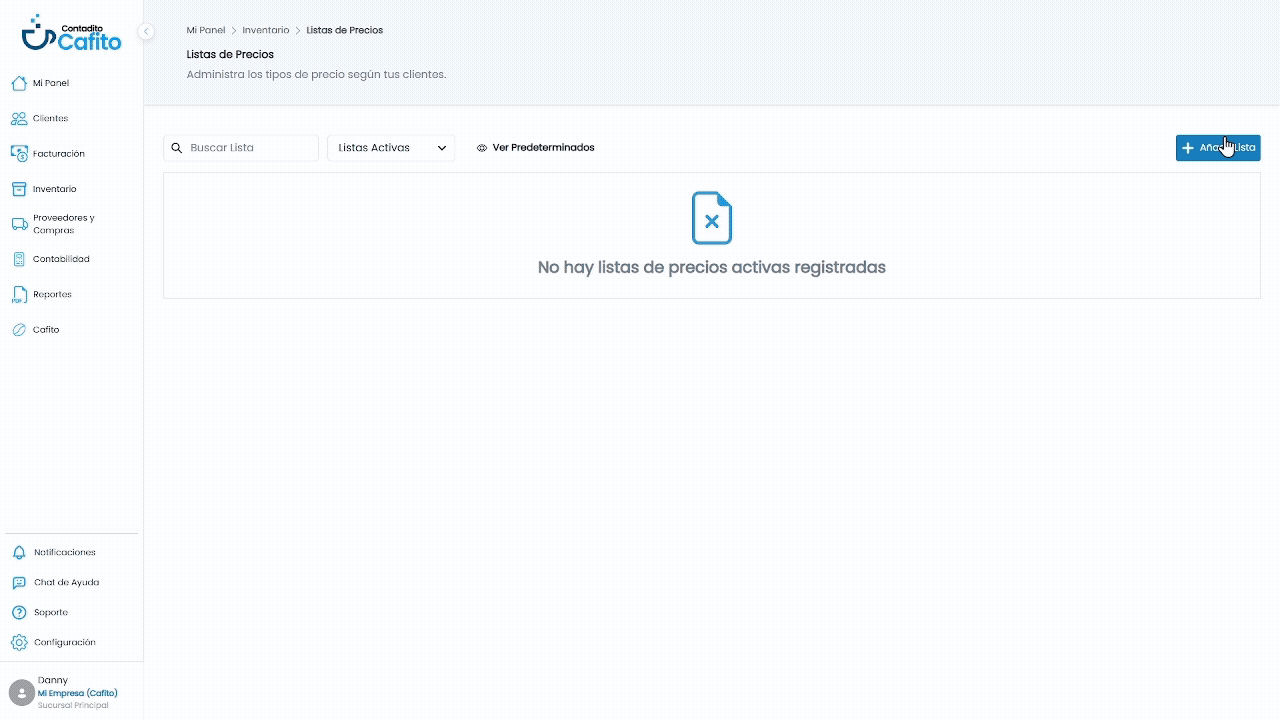Open the Facturación menu item
The height and width of the screenshot is (720, 1280).
click(x=59, y=154)
